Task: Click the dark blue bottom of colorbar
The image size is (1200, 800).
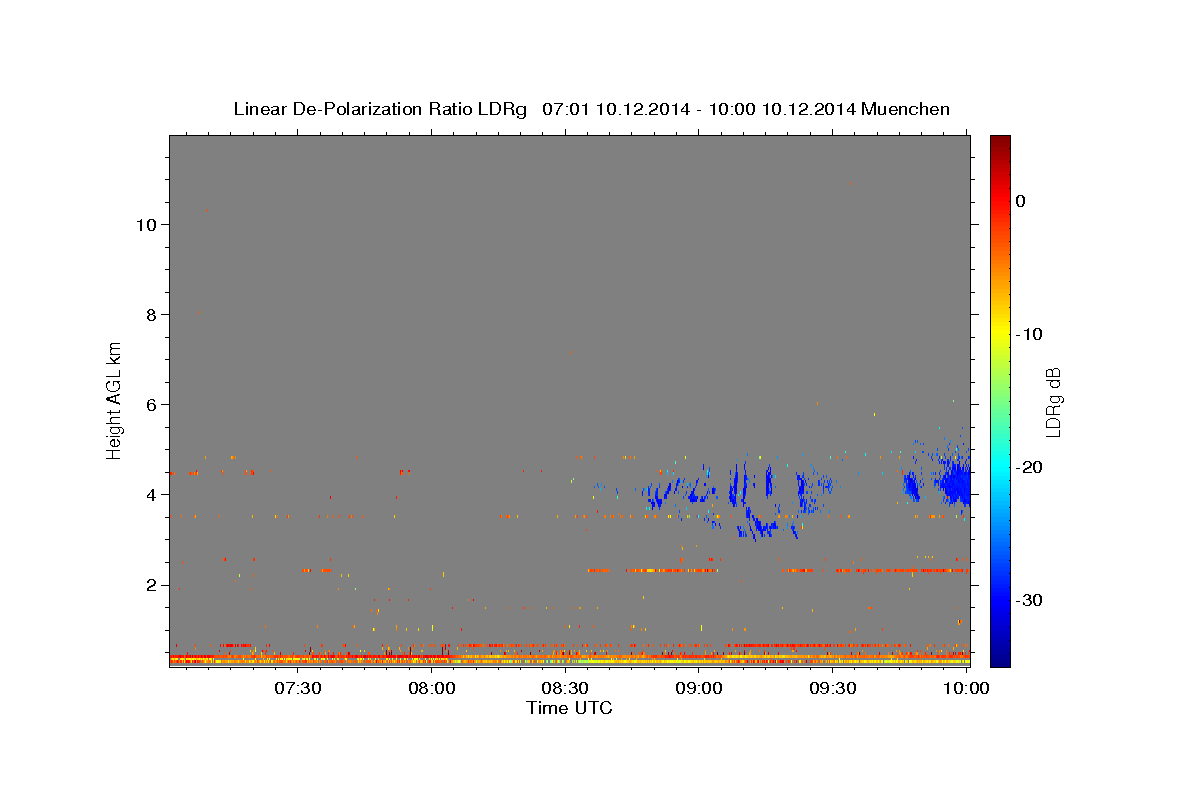Action: pyautogui.click(x=1000, y=655)
